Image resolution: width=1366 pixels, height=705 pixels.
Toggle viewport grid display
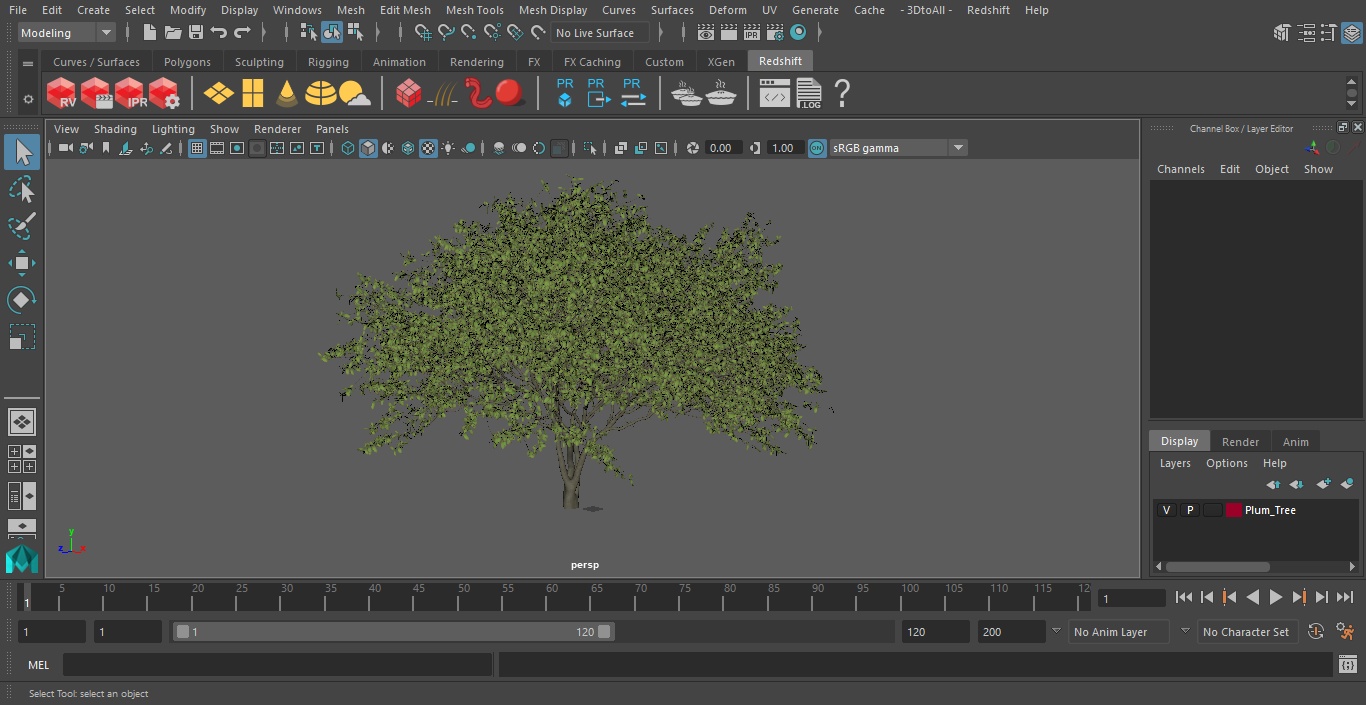click(x=197, y=148)
